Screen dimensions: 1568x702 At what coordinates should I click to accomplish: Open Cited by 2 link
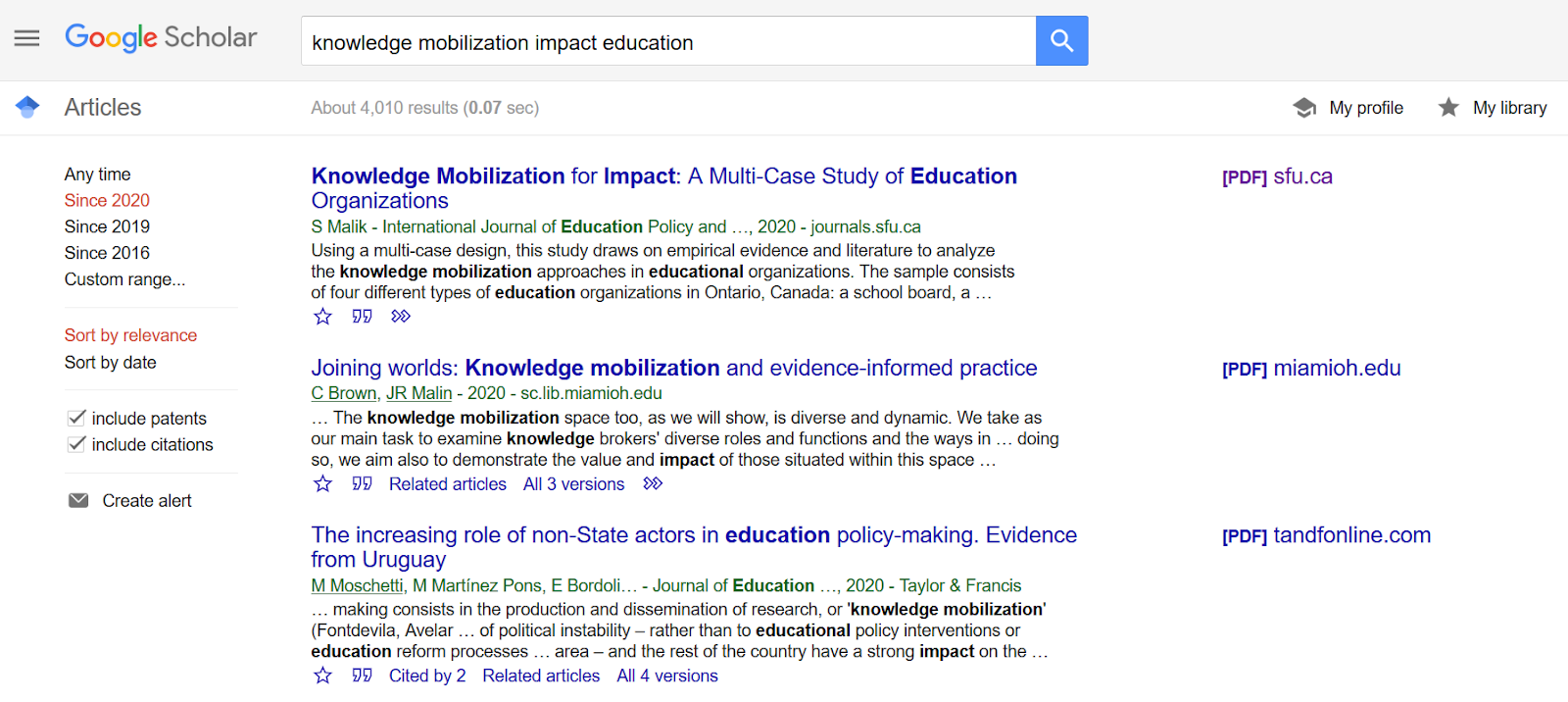[x=427, y=676]
